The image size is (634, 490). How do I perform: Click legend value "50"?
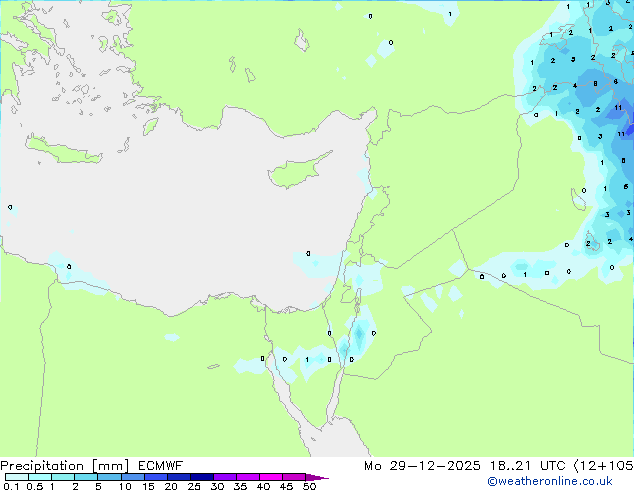coord(309,486)
